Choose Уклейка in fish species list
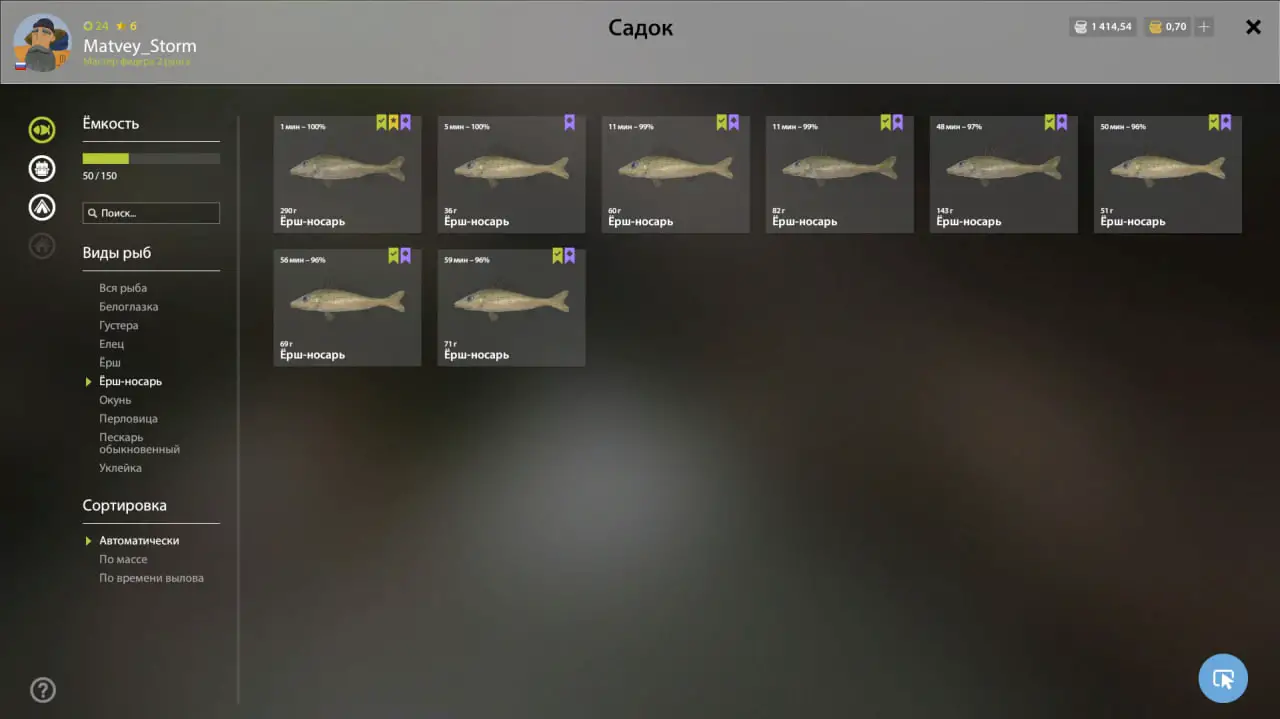1280x719 pixels. 120,468
